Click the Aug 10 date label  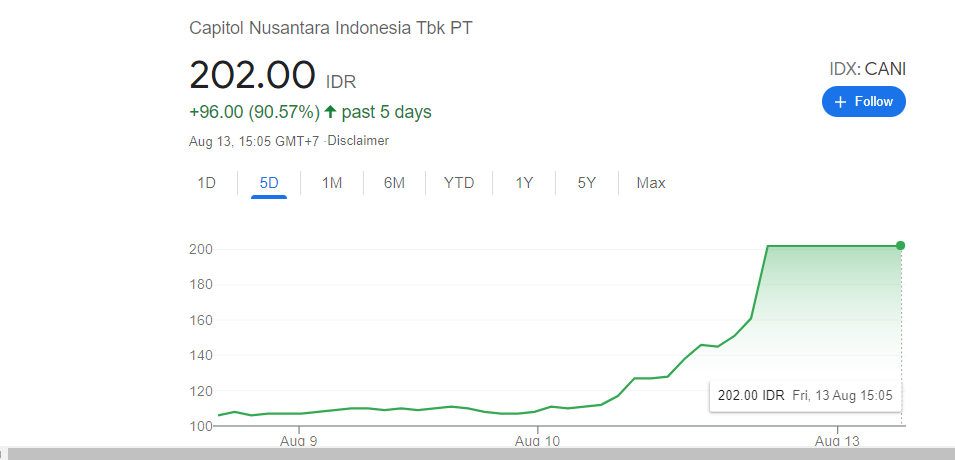(x=538, y=440)
